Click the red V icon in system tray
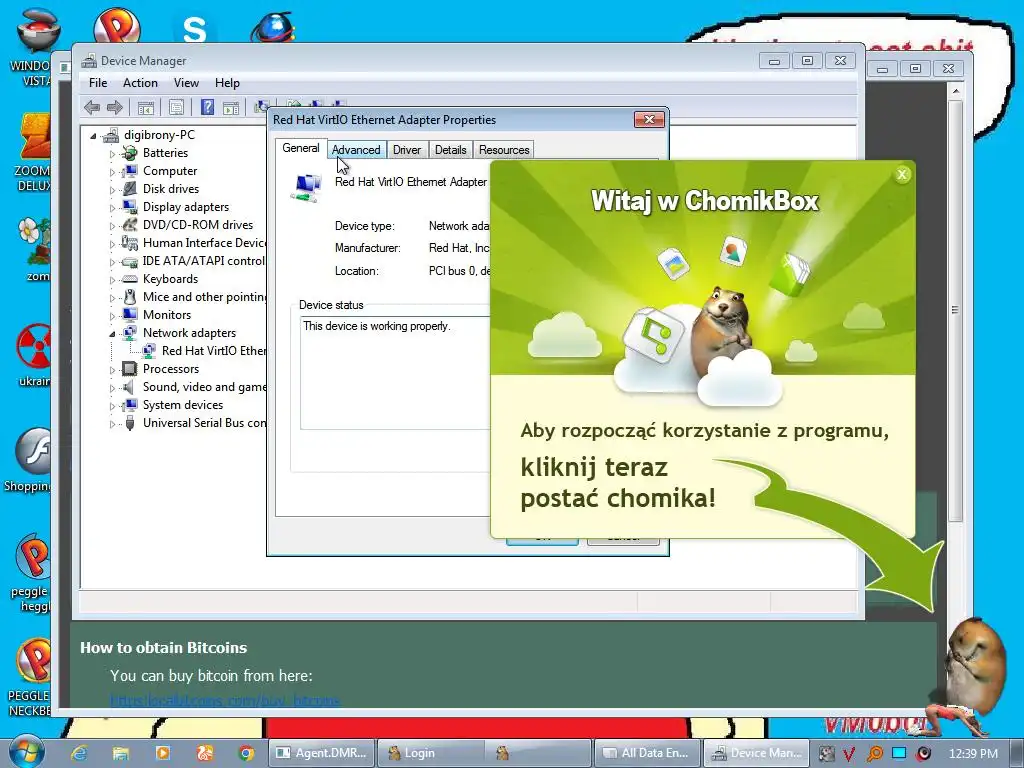This screenshot has height=768, width=1024. 848,754
